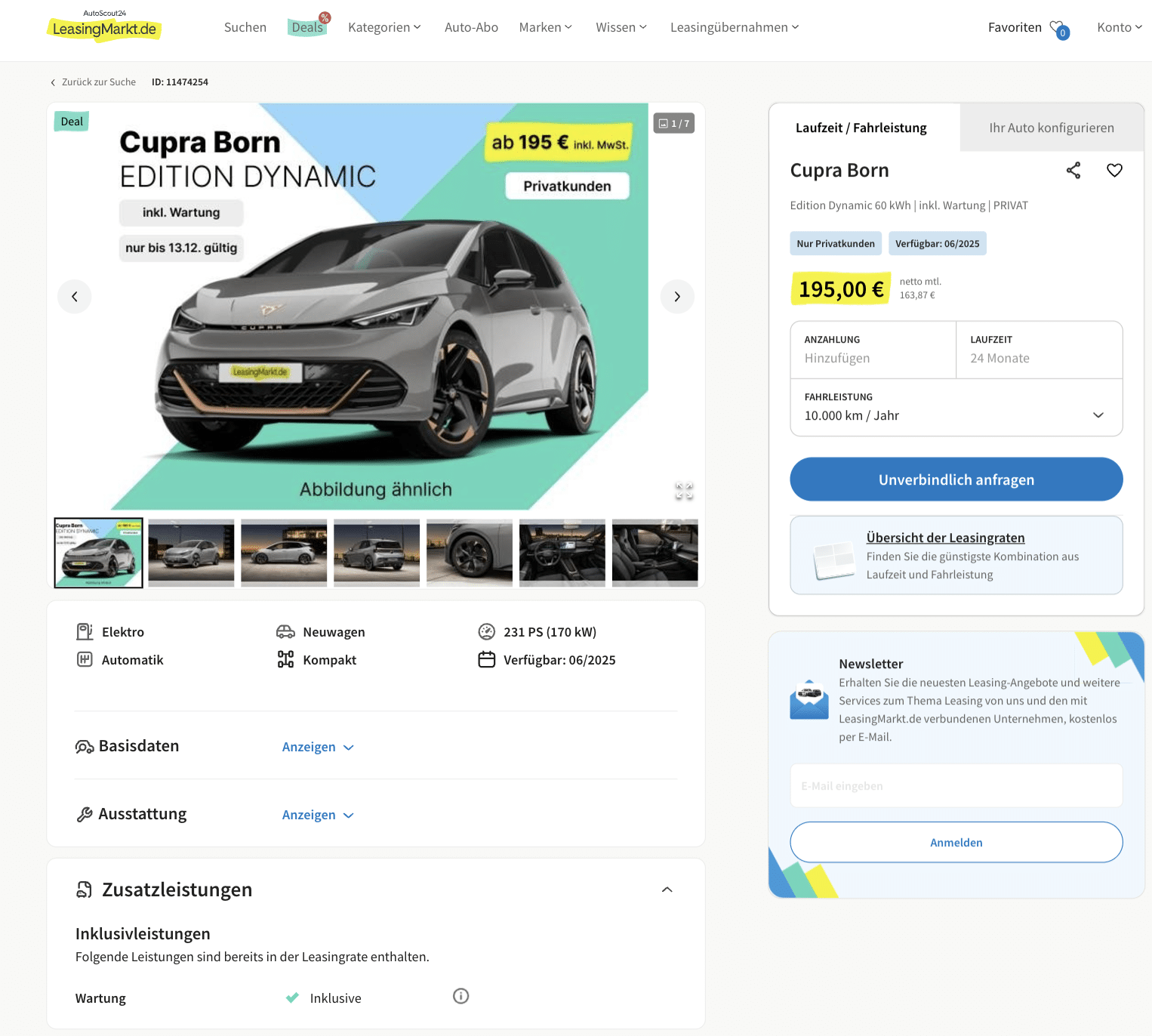Click the Anmelden newsletter button
The width and height of the screenshot is (1152, 1036).
[956, 842]
